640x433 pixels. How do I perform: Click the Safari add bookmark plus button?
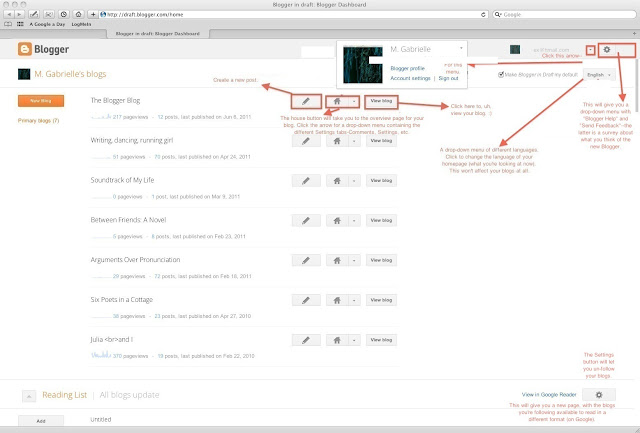point(93,14)
